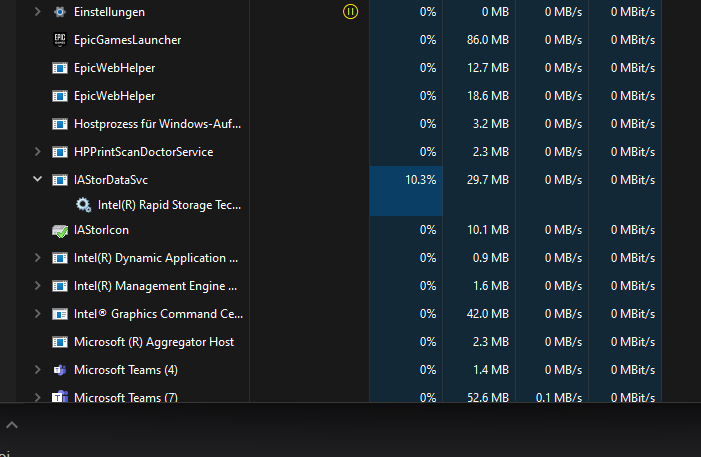
Task: Click the icon beside EpicWebHelper 12.7 MB
Action: tap(60, 68)
